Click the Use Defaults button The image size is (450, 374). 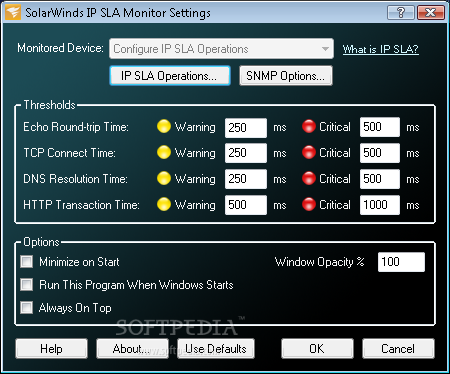pyautogui.click(x=216, y=349)
